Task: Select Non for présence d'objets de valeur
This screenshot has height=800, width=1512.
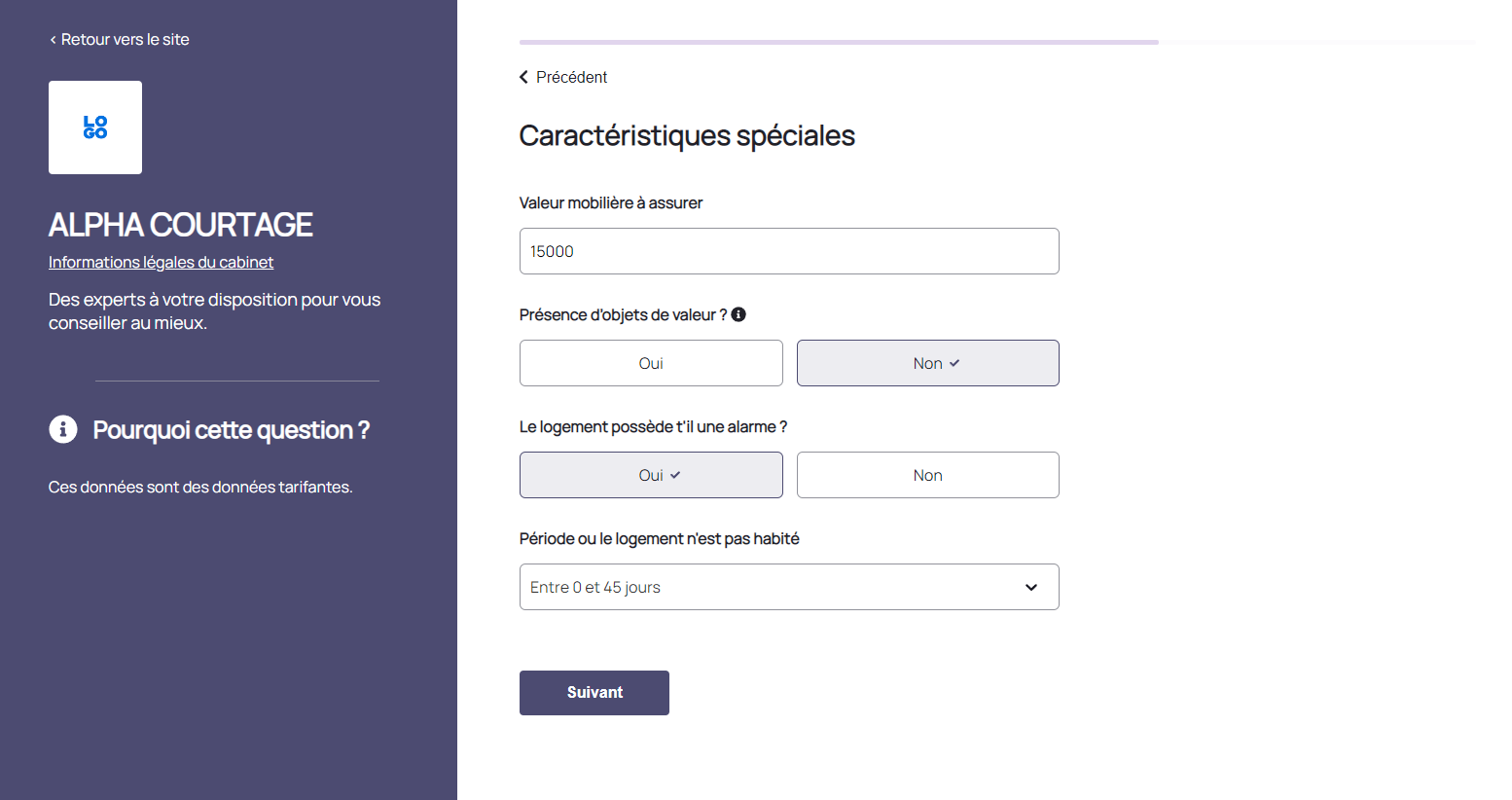Action: [926, 363]
